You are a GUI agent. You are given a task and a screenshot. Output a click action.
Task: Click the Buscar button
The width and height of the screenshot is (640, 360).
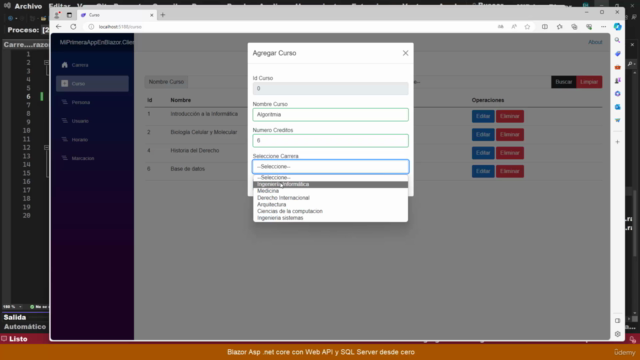pyautogui.click(x=563, y=82)
